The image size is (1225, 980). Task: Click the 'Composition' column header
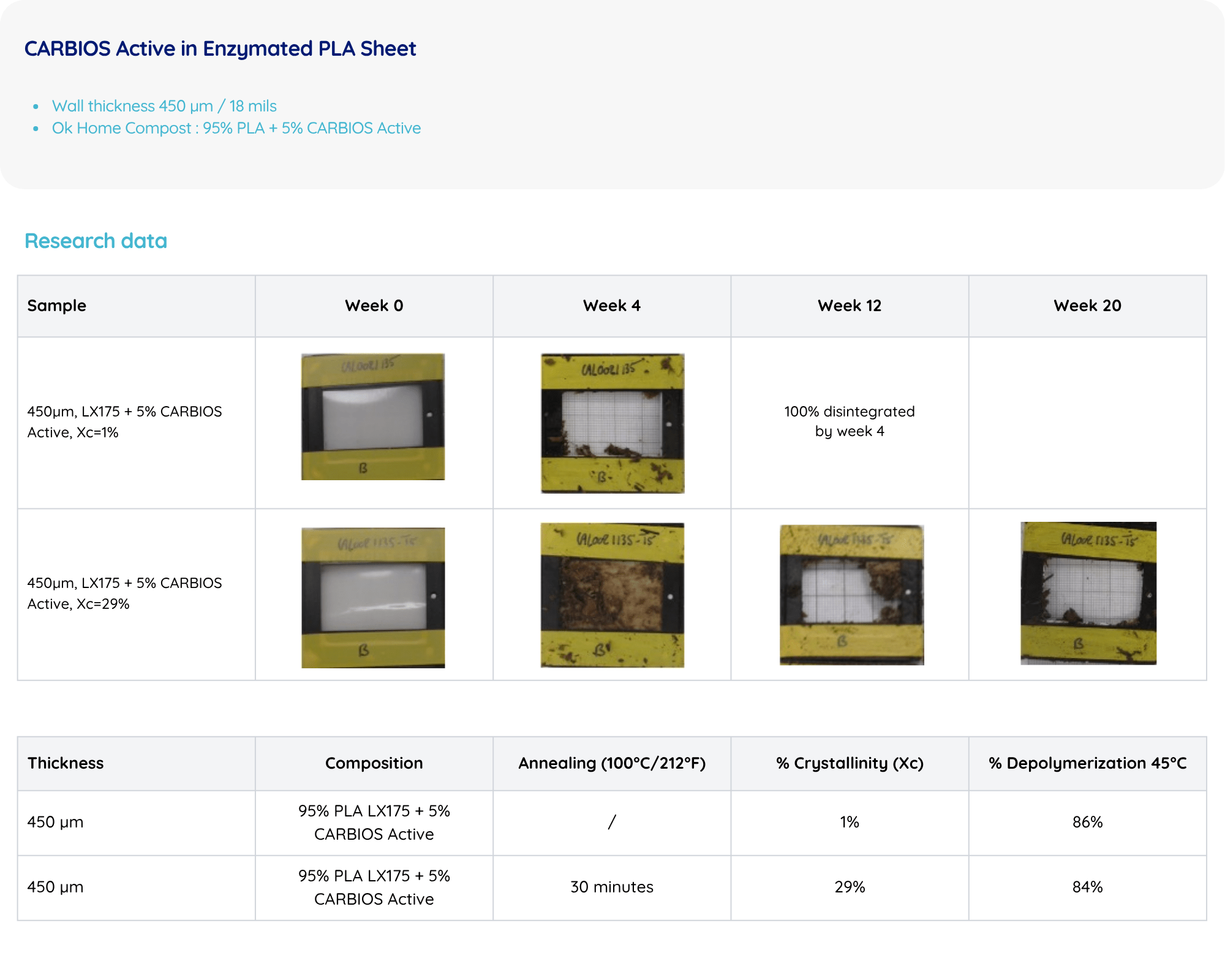click(x=374, y=763)
